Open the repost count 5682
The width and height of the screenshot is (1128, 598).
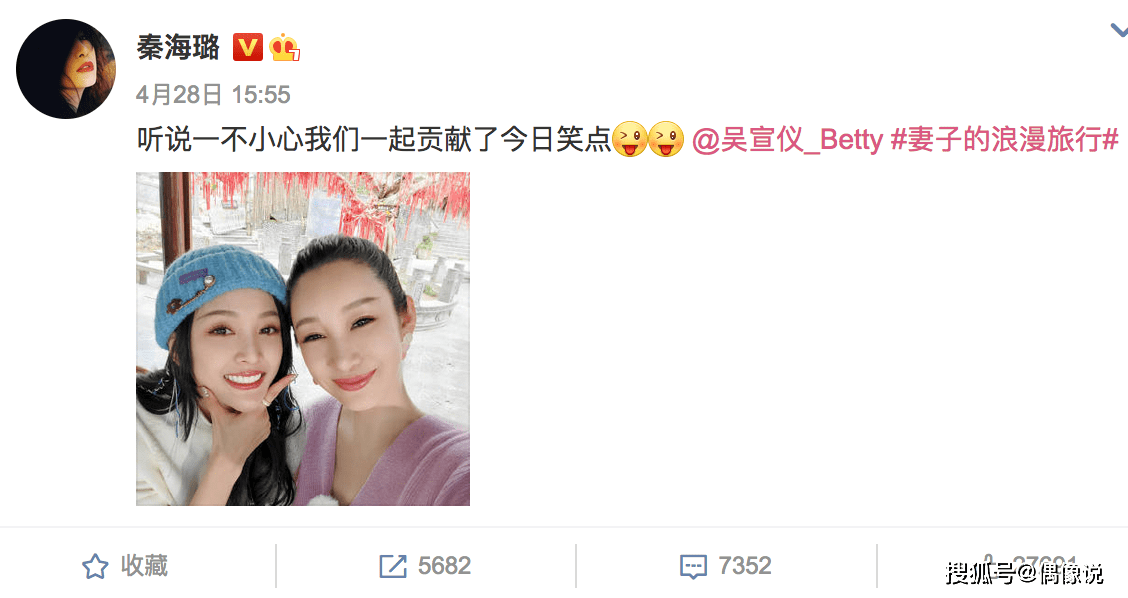click(444, 566)
